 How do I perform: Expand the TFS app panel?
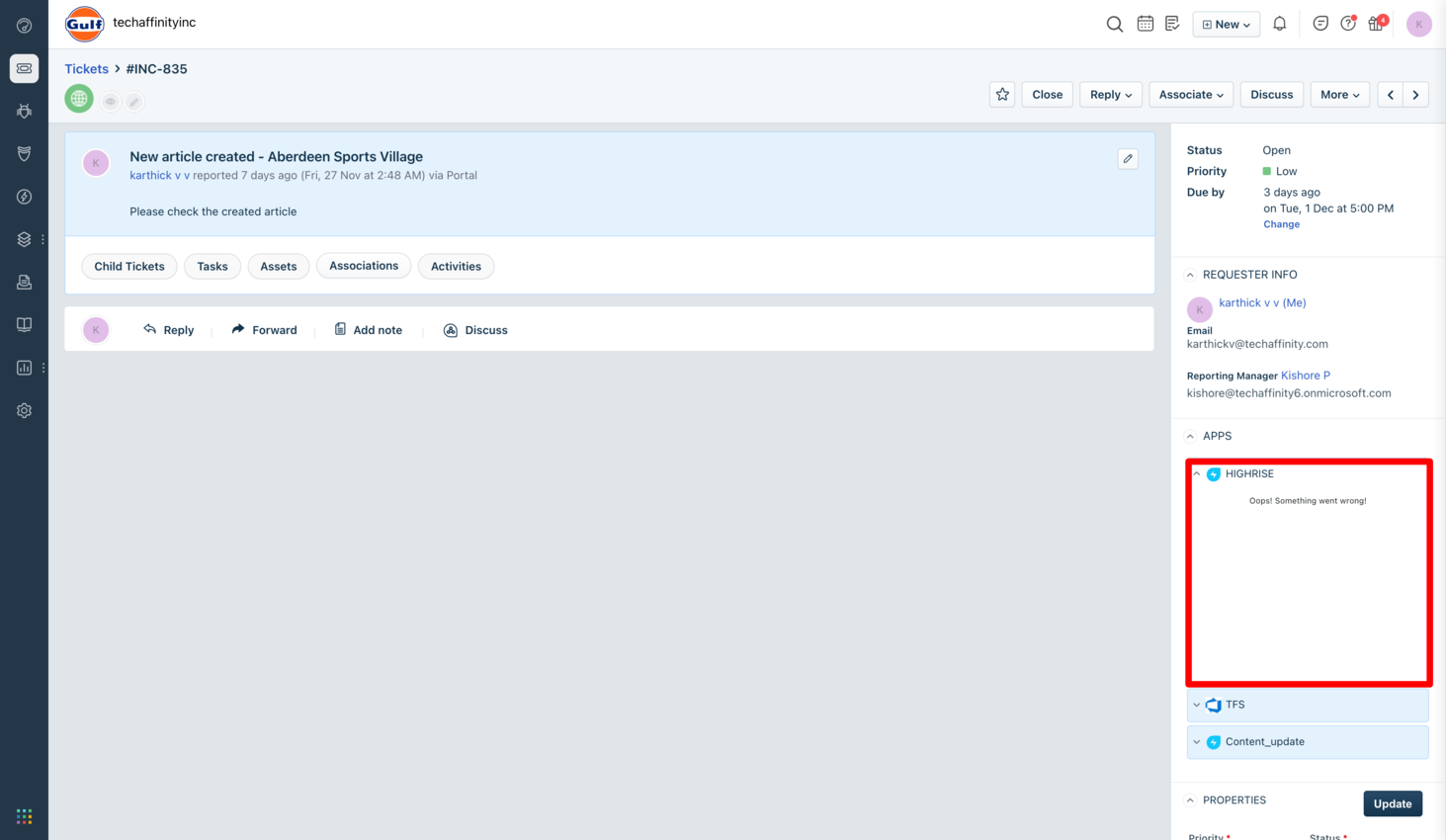(x=1196, y=705)
